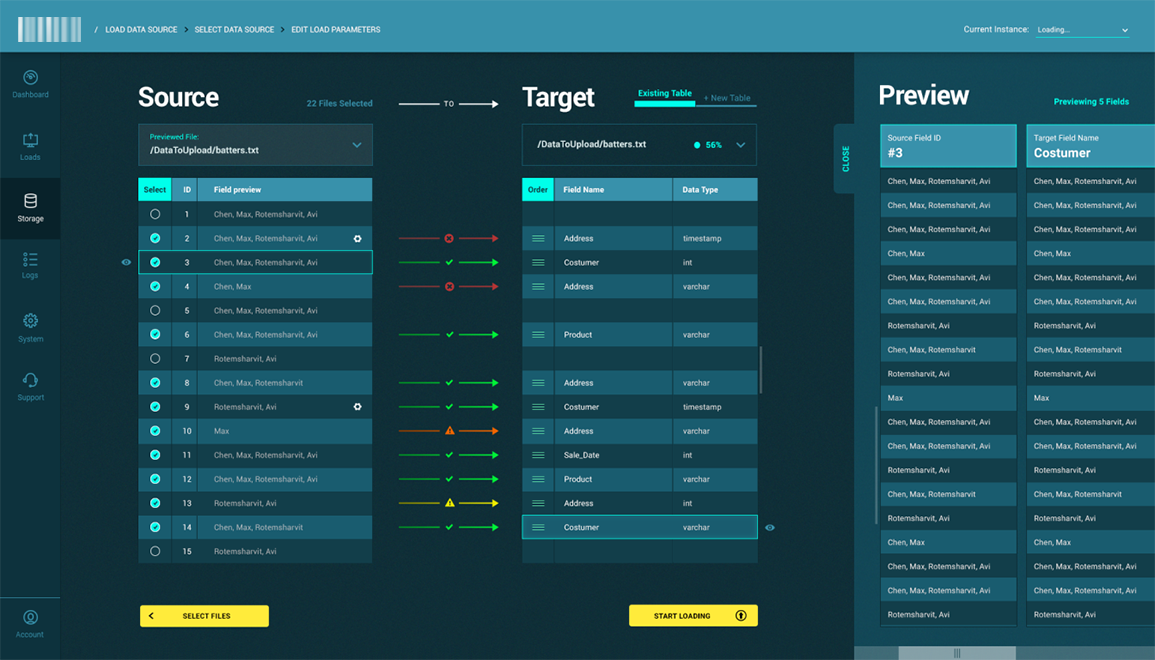
Task: Click the orange warning icon on row 10 mapping
Action: click(449, 431)
